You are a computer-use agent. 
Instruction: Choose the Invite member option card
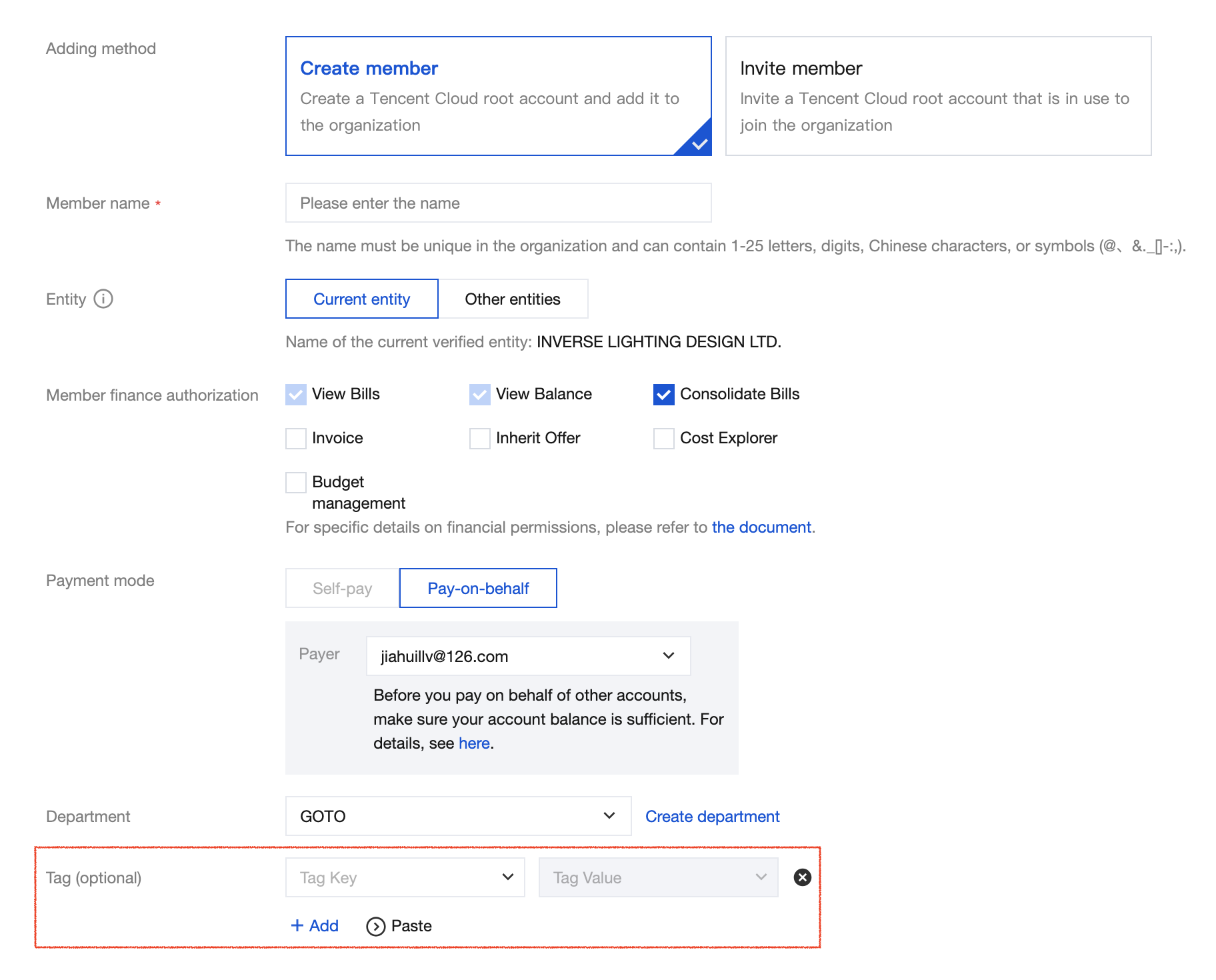[938, 96]
